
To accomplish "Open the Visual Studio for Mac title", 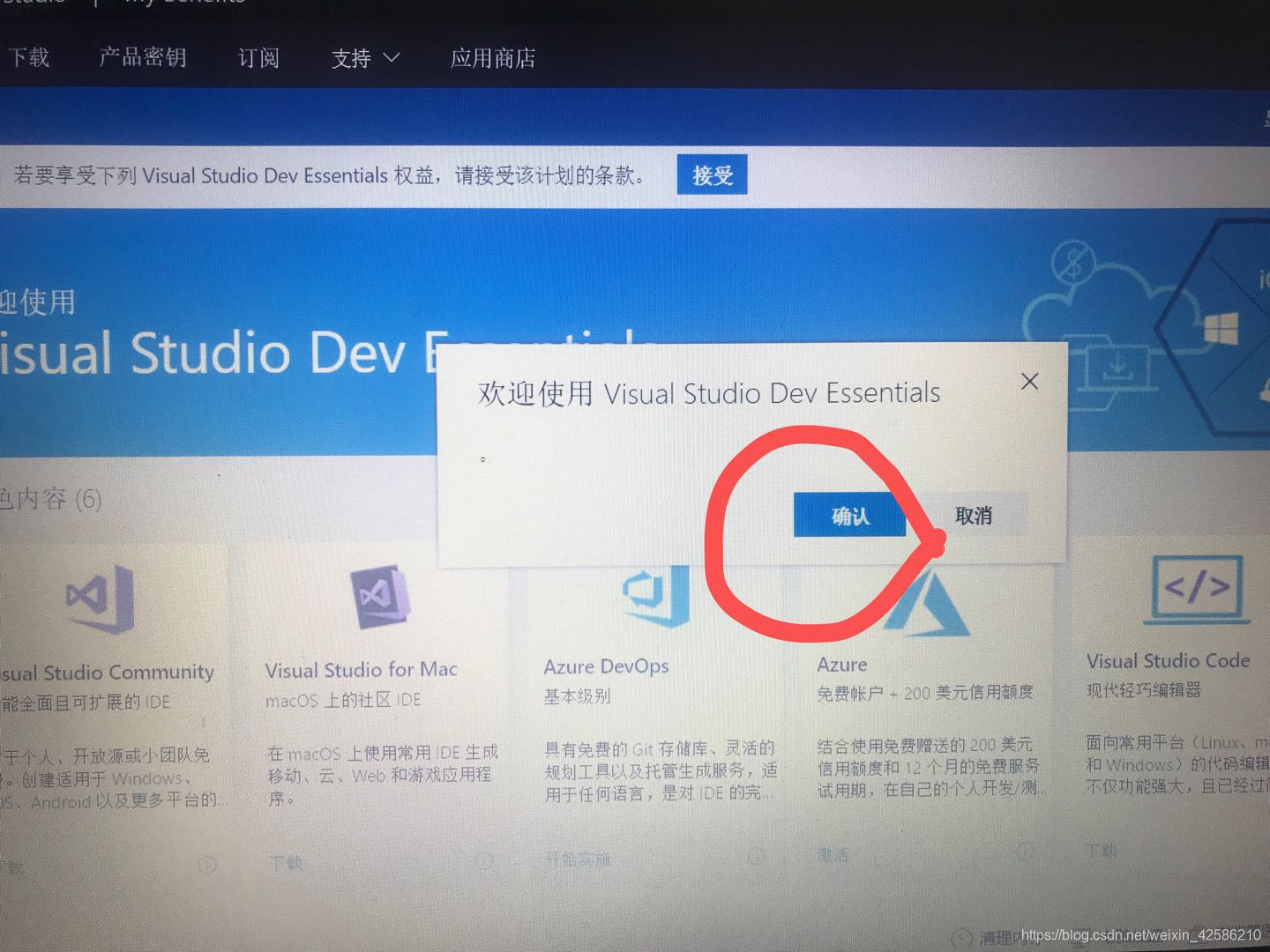I will click(361, 670).
